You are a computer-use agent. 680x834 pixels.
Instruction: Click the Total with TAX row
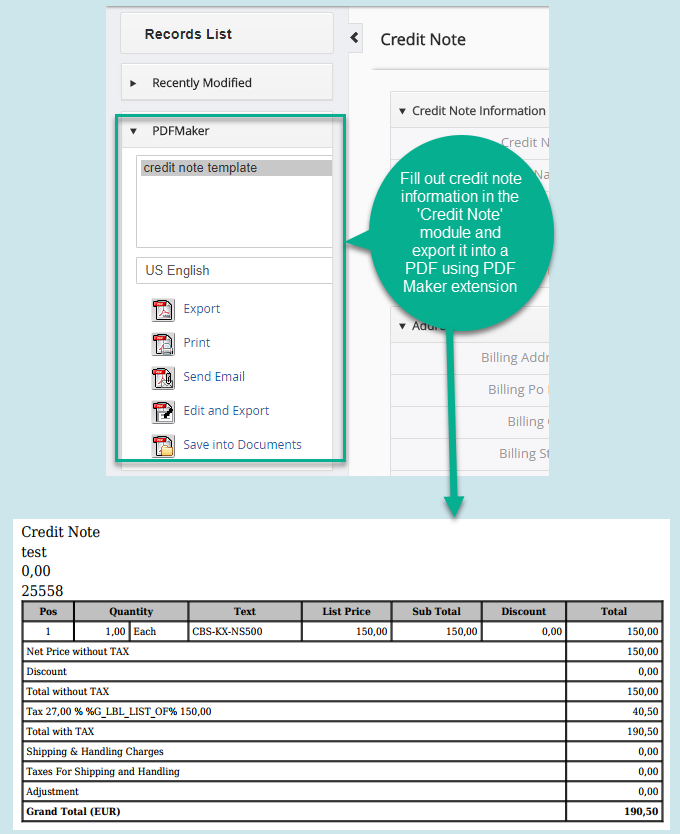(x=342, y=732)
